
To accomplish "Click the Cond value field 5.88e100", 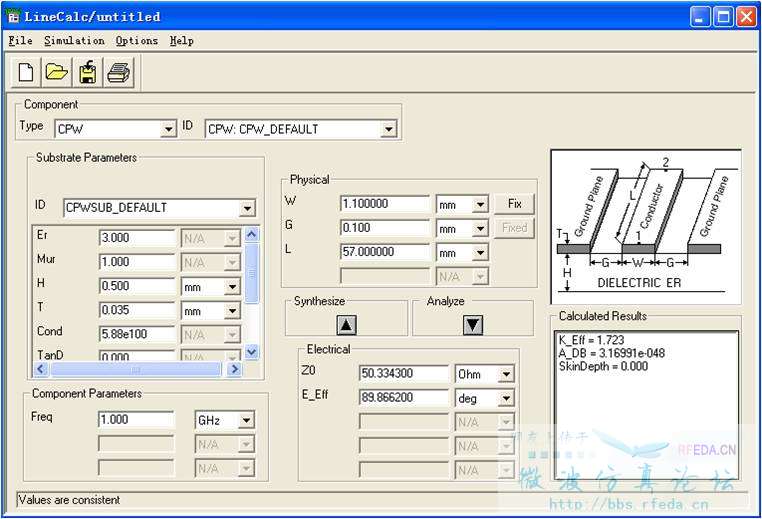I will pyautogui.click(x=137, y=334).
